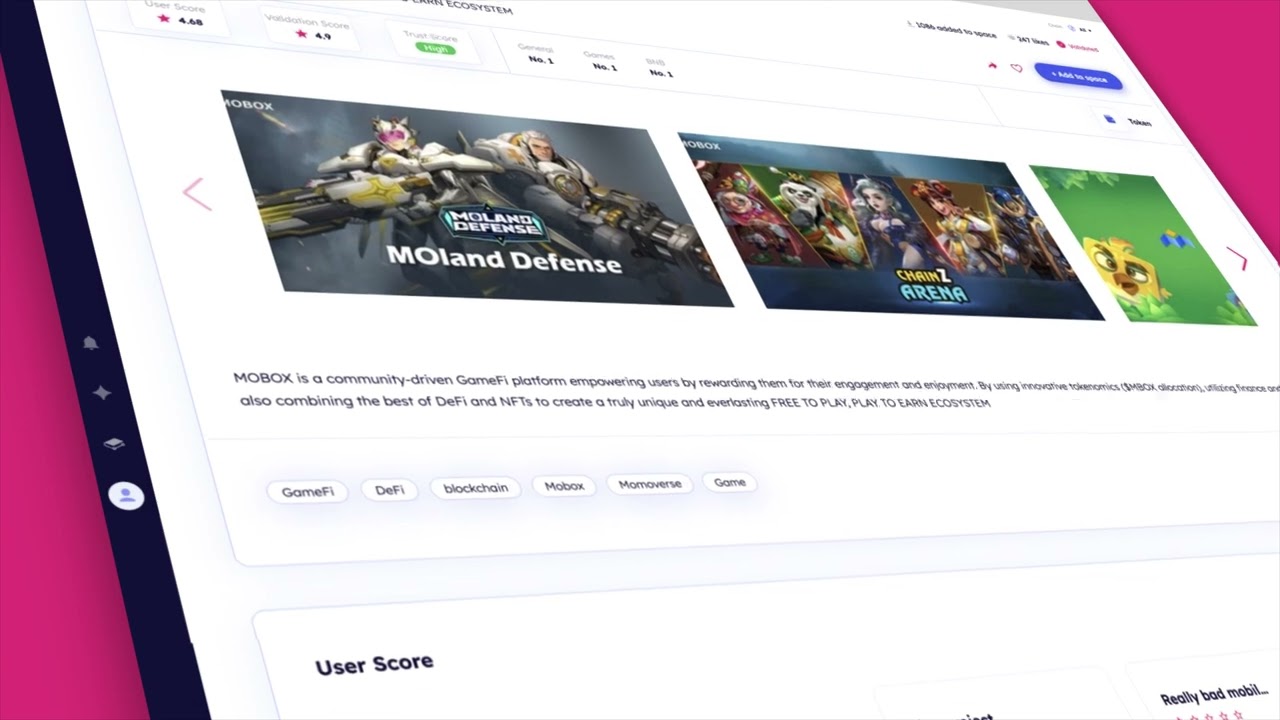Open the green chick game banner
The image size is (1280, 720).
[1142, 246]
